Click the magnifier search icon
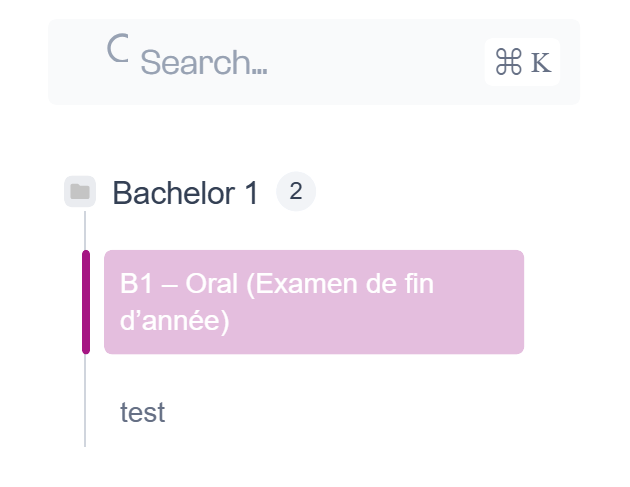 click(118, 48)
